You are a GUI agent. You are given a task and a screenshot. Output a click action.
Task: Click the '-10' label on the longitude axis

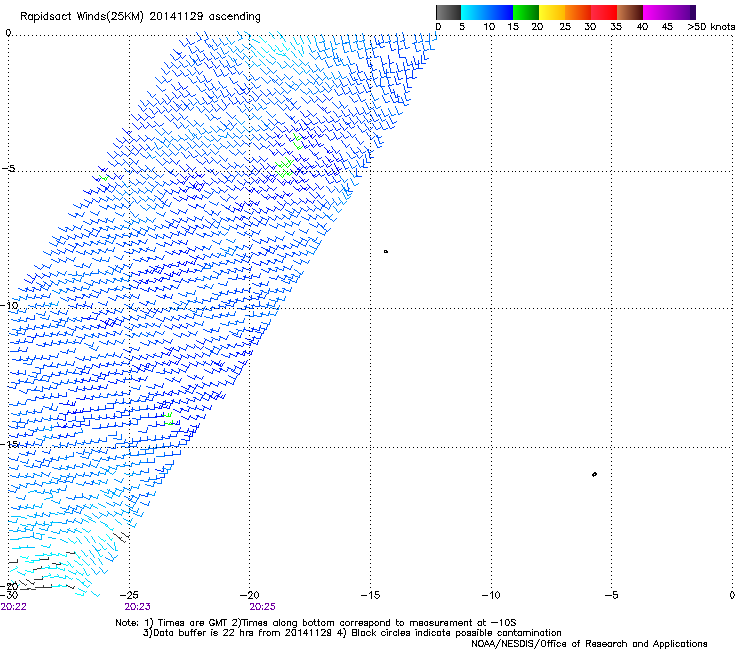click(491, 595)
